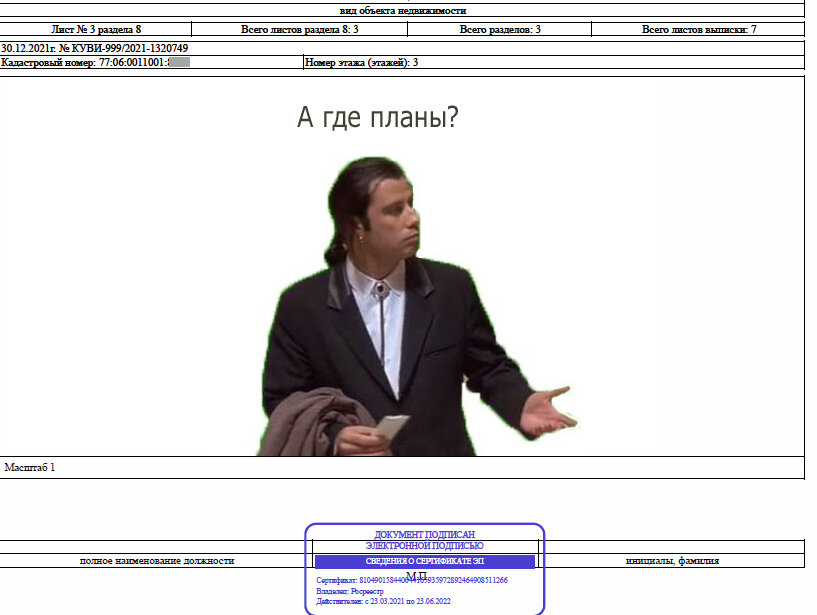Screen dimensions: 817x615
Task: Click the 'Действителен: с 23.03.2021' validity line
Action: [383, 601]
